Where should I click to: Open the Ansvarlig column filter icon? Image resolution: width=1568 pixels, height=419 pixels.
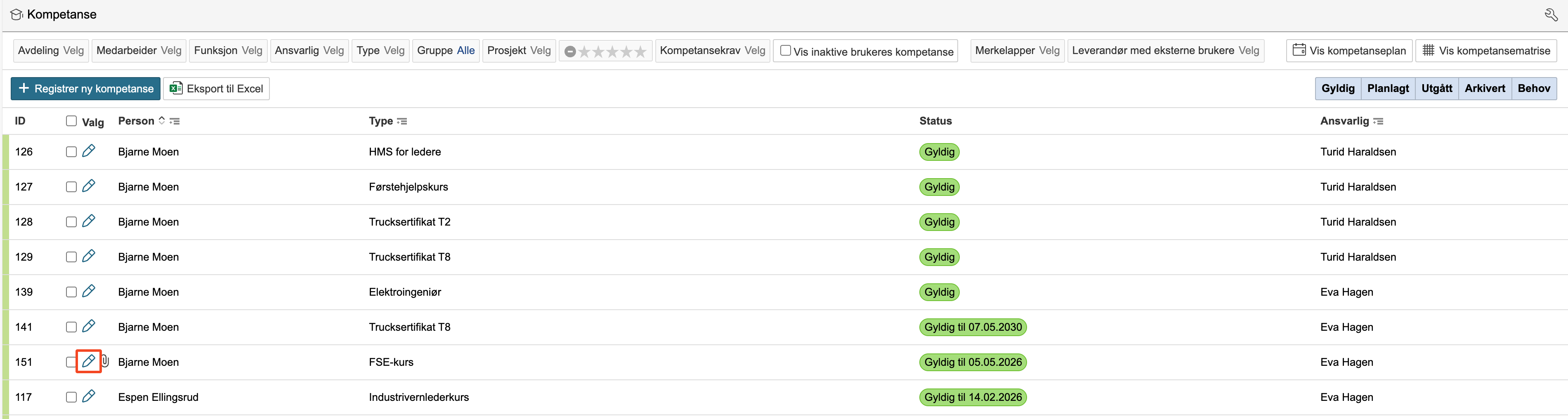(1379, 121)
